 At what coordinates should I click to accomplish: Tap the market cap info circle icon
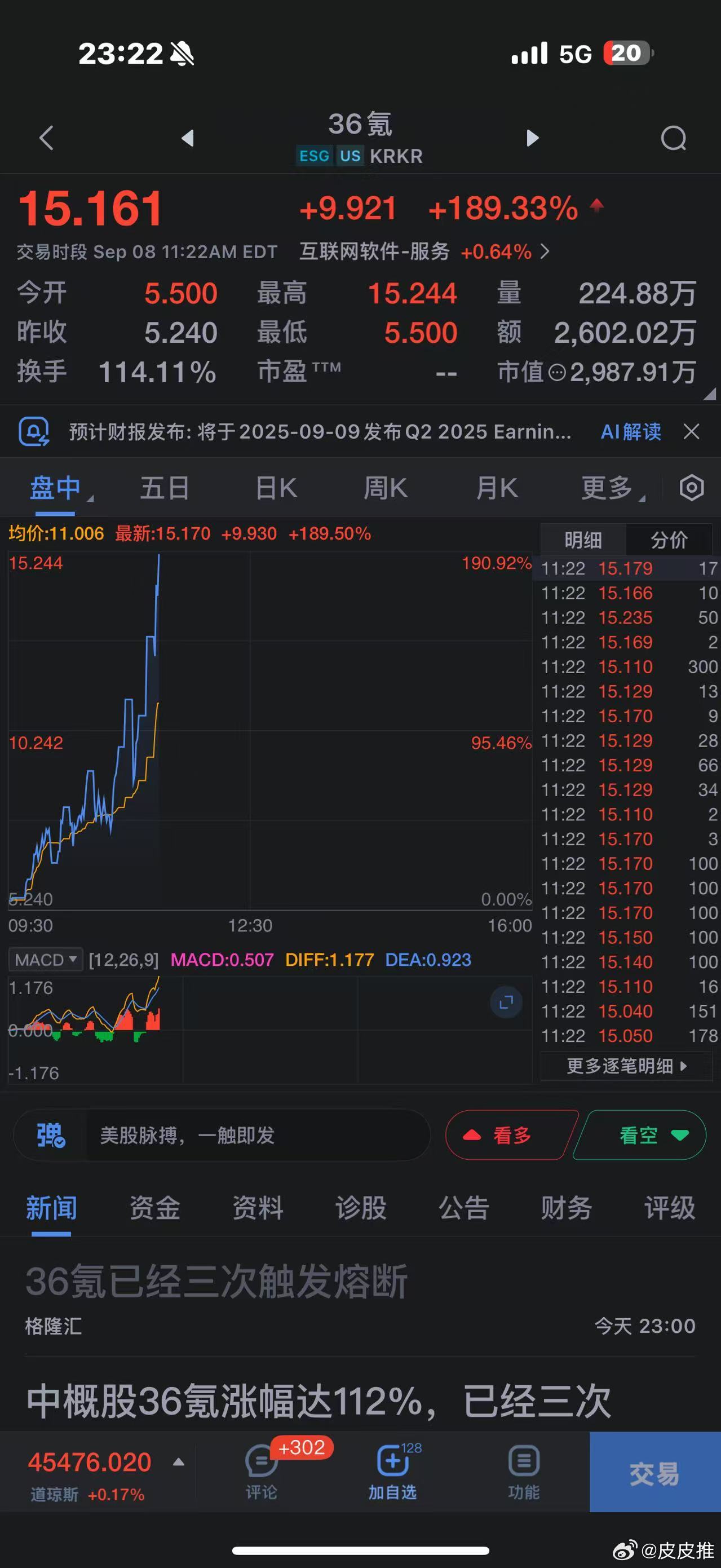(x=557, y=373)
